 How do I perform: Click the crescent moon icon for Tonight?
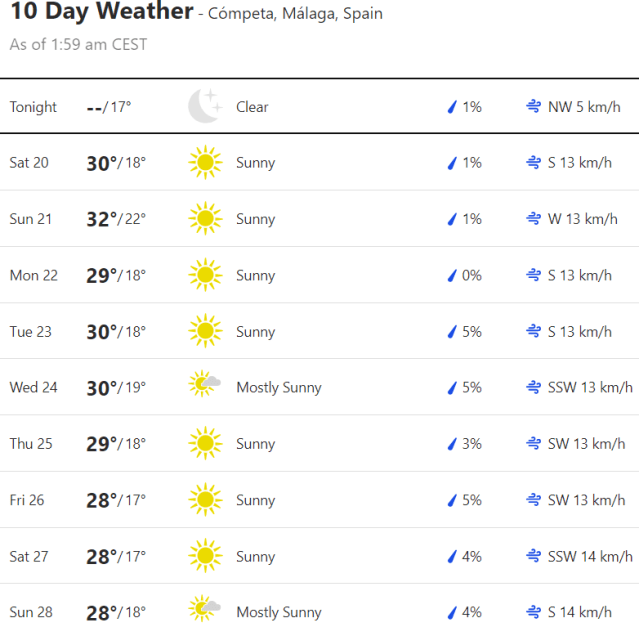click(x=204, y=106)
